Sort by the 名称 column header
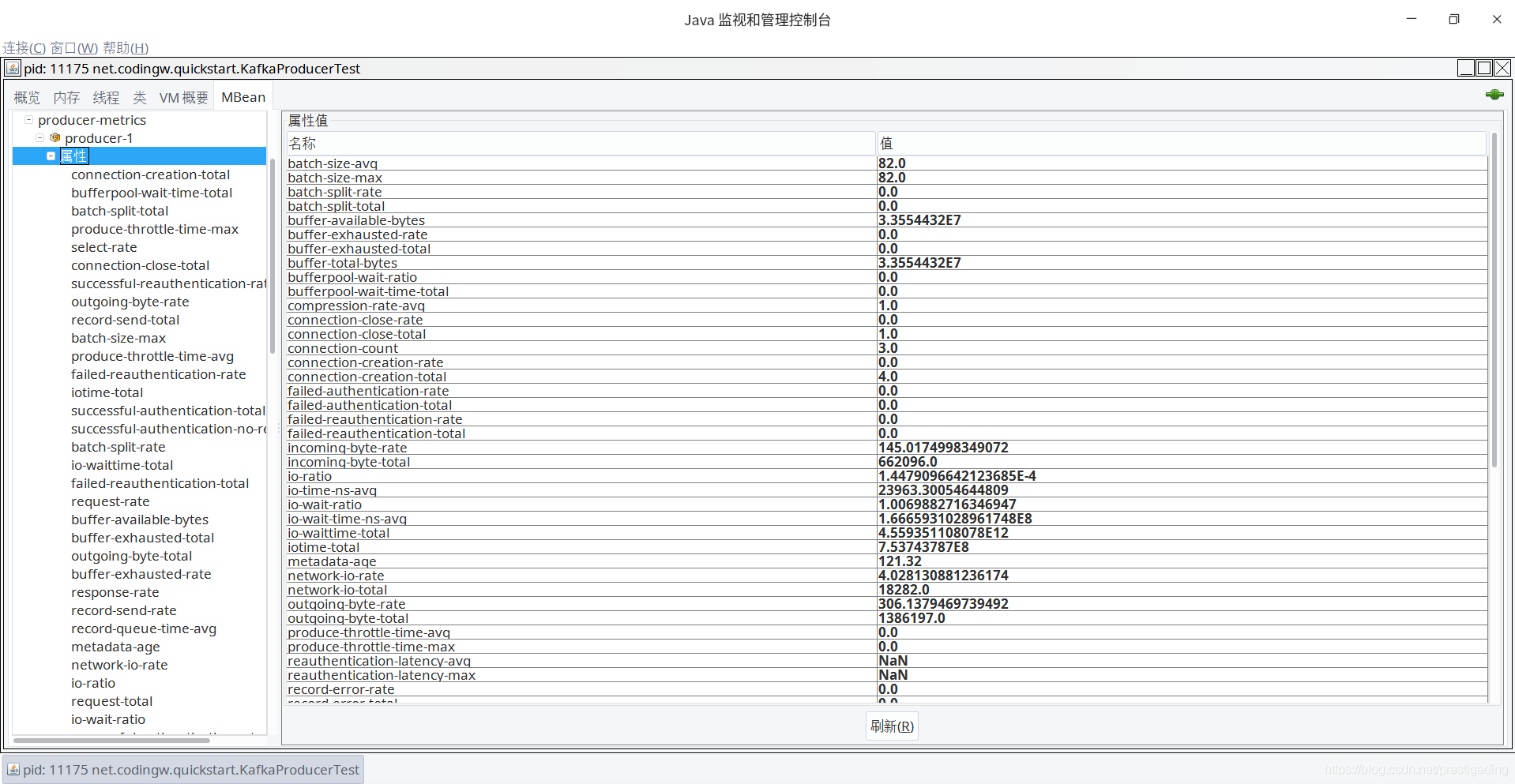1515x784 pixels. (581, 144)
